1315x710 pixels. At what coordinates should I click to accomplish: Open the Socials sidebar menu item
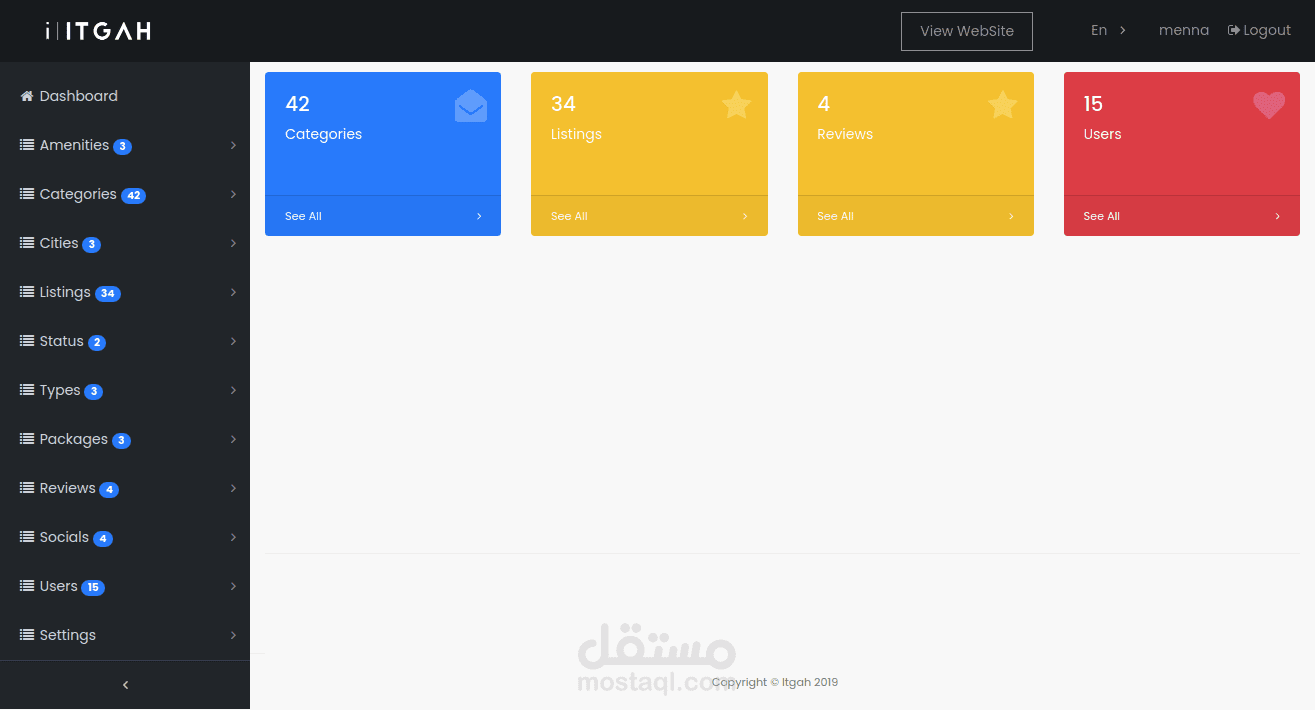[x=125, y=537]
